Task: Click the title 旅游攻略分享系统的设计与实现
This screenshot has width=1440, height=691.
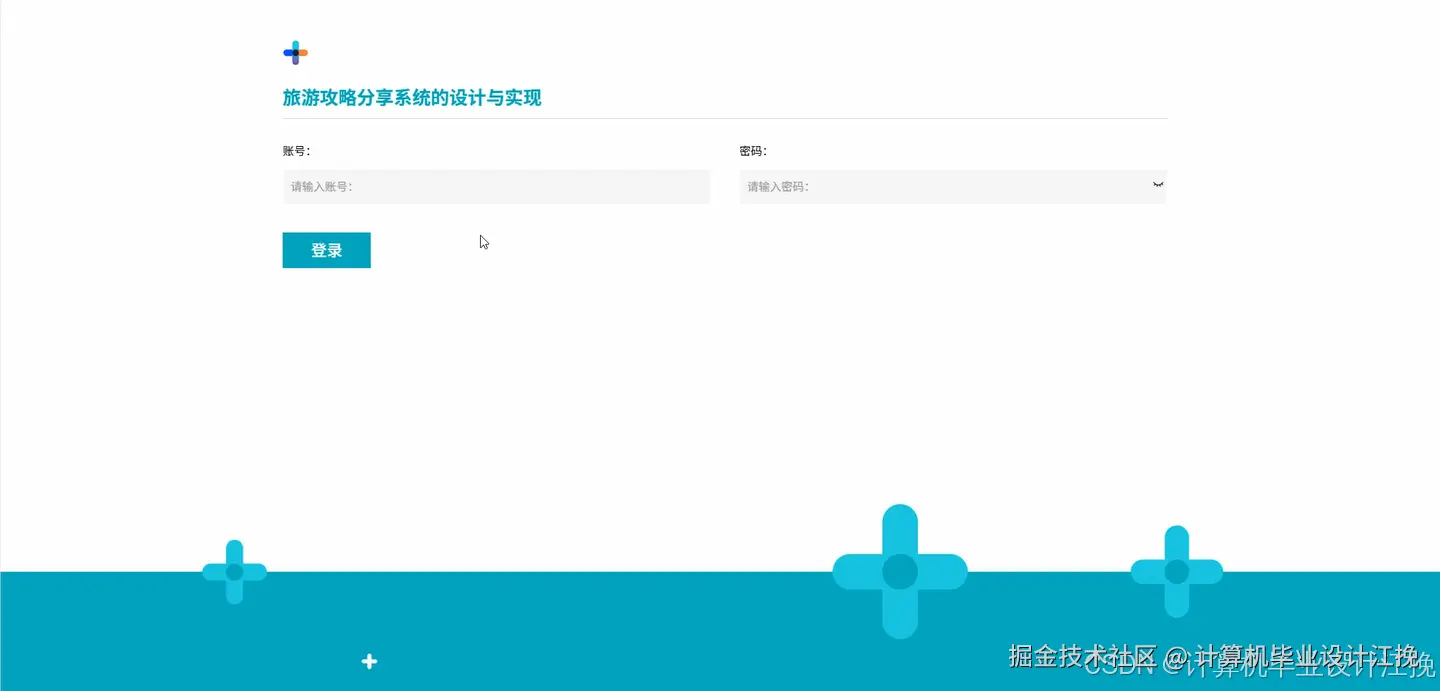Action: point(412,98)
